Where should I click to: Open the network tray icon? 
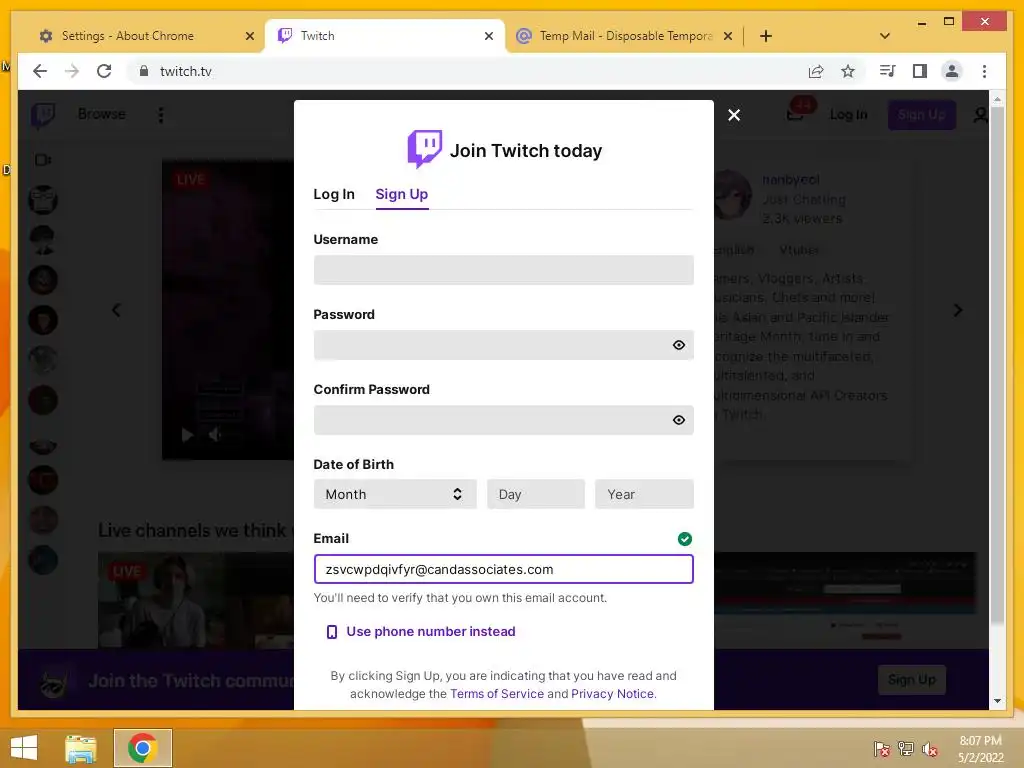pos(906,749)
